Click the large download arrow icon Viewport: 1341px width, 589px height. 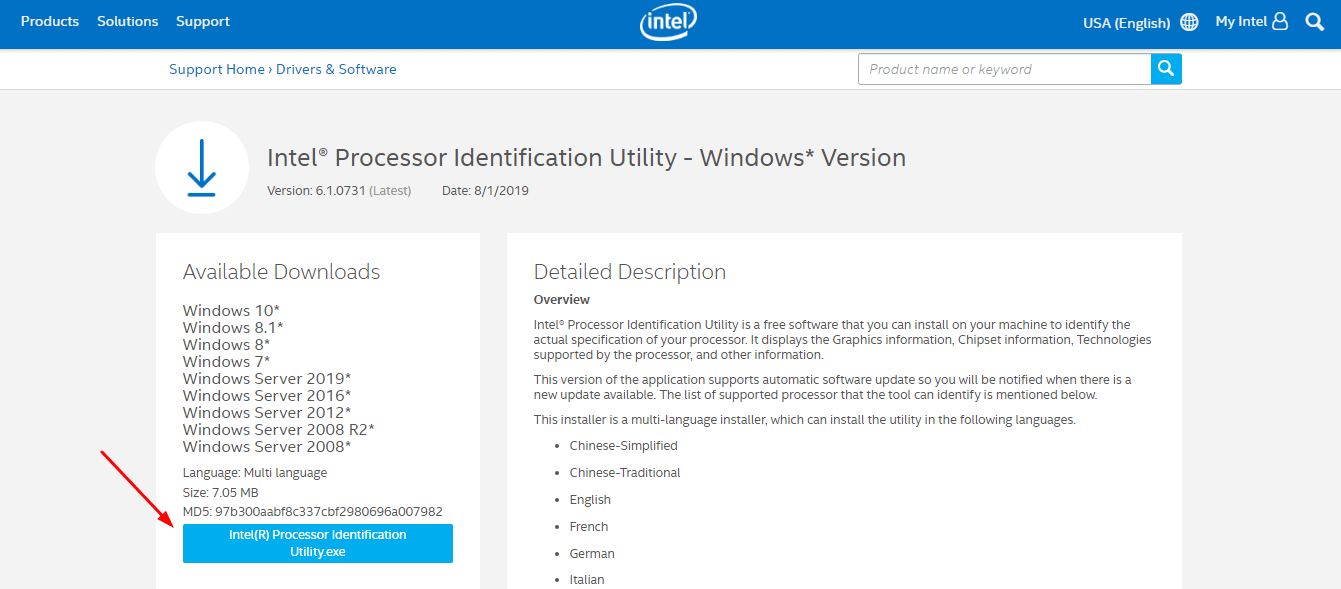click(x=202, y=168)
